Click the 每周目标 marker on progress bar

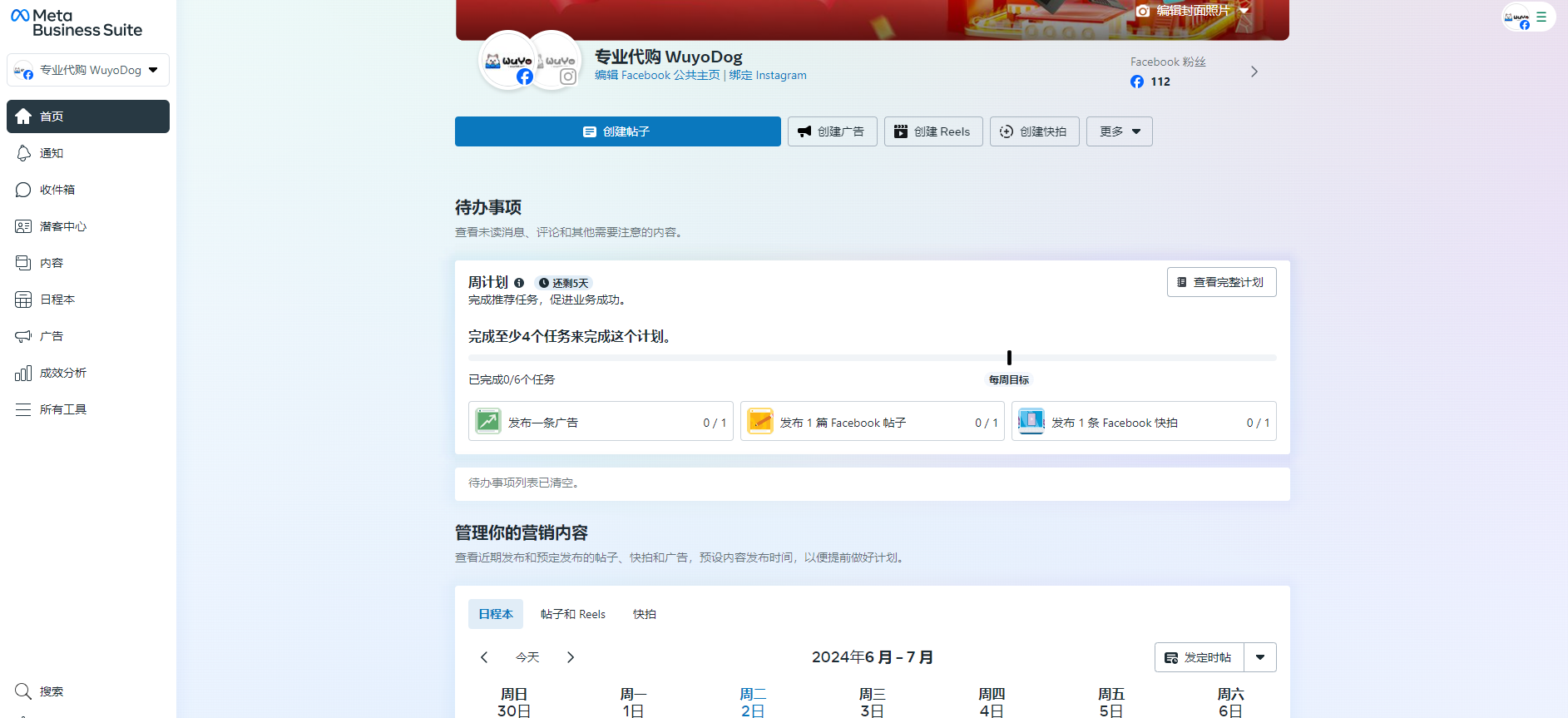[x=1009, y=358]
